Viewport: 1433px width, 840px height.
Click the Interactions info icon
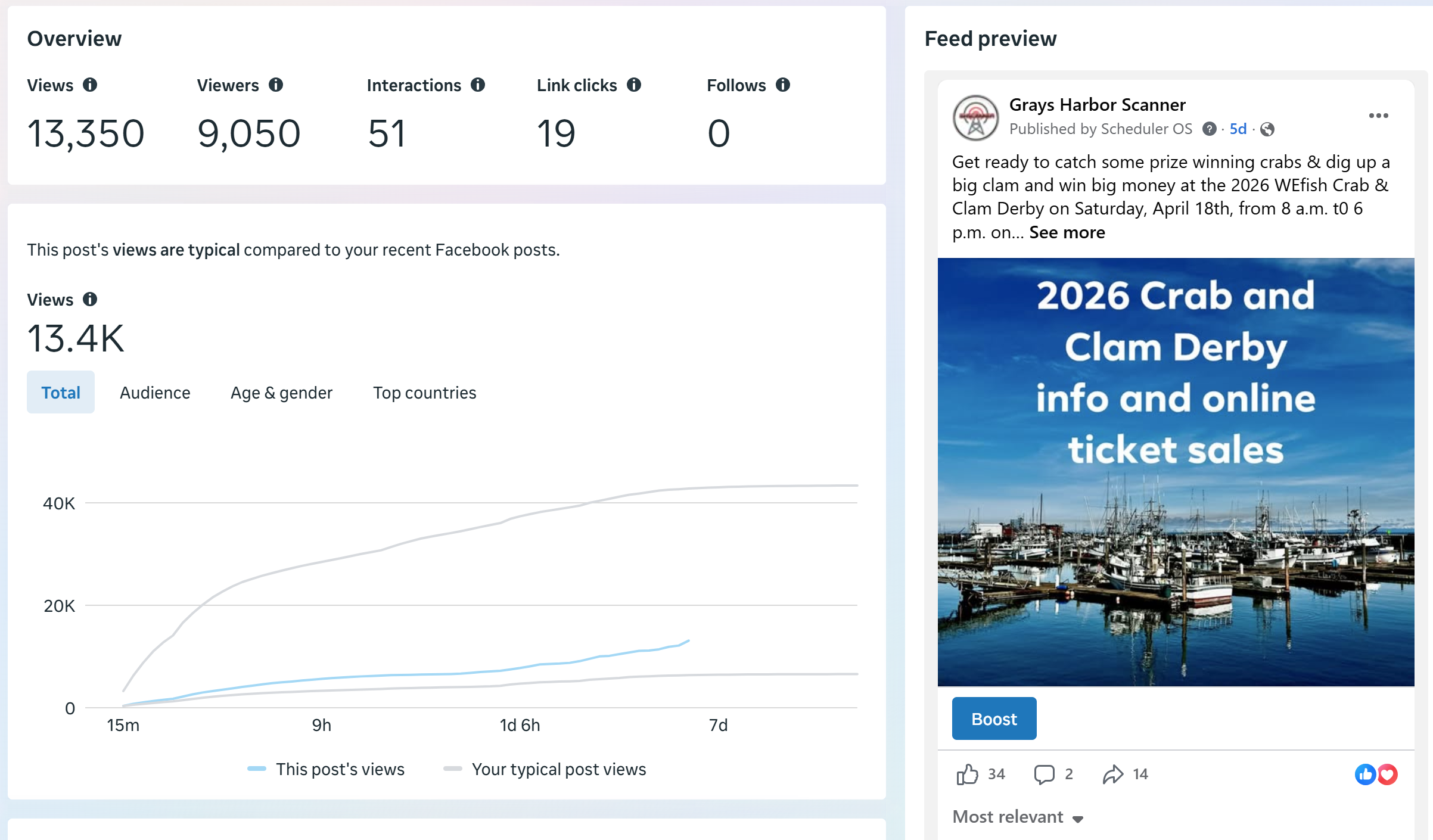(478, 85)
